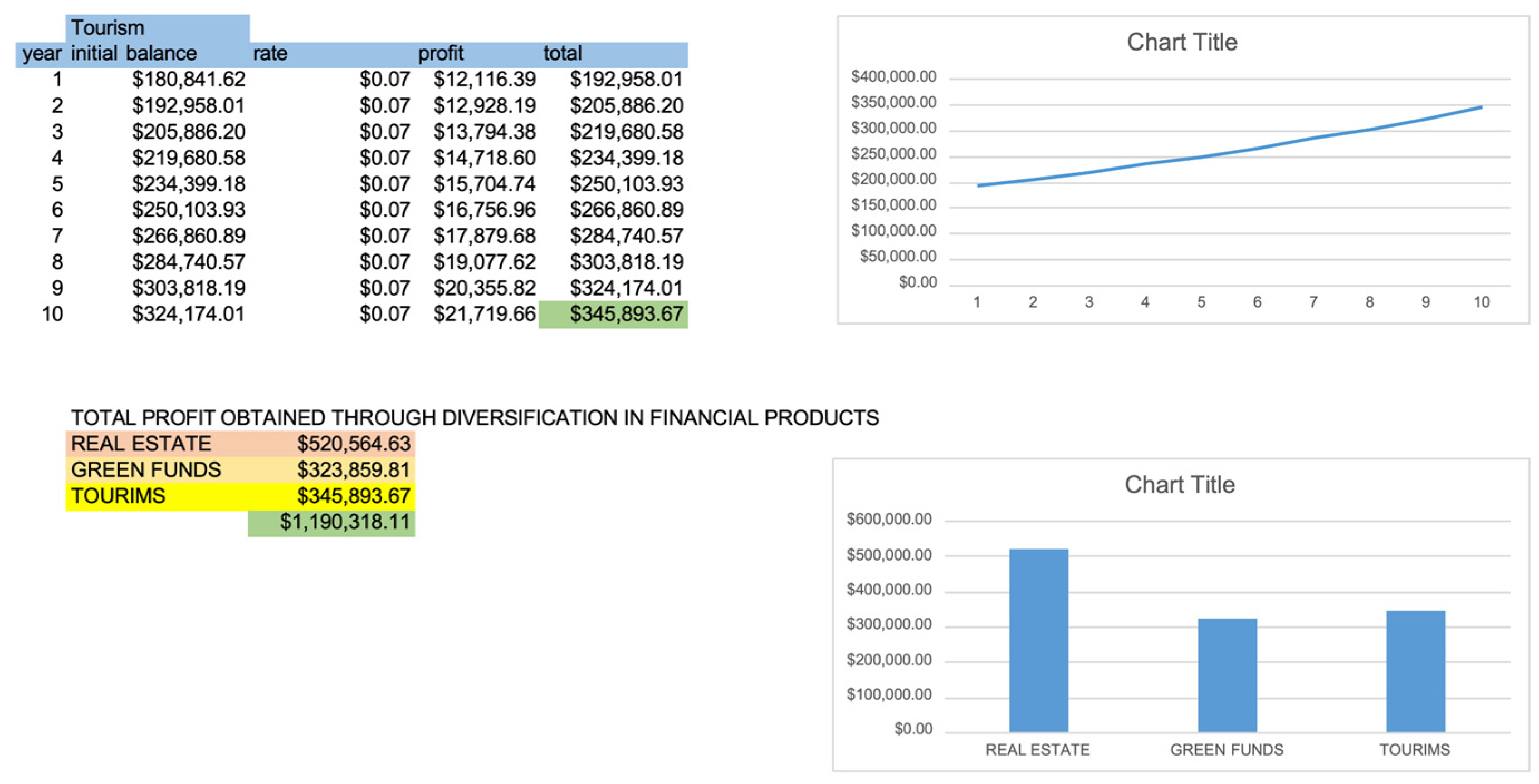Select the value $323,859.81
Viewport: 1539px width, 784px height.
point(354,470)
